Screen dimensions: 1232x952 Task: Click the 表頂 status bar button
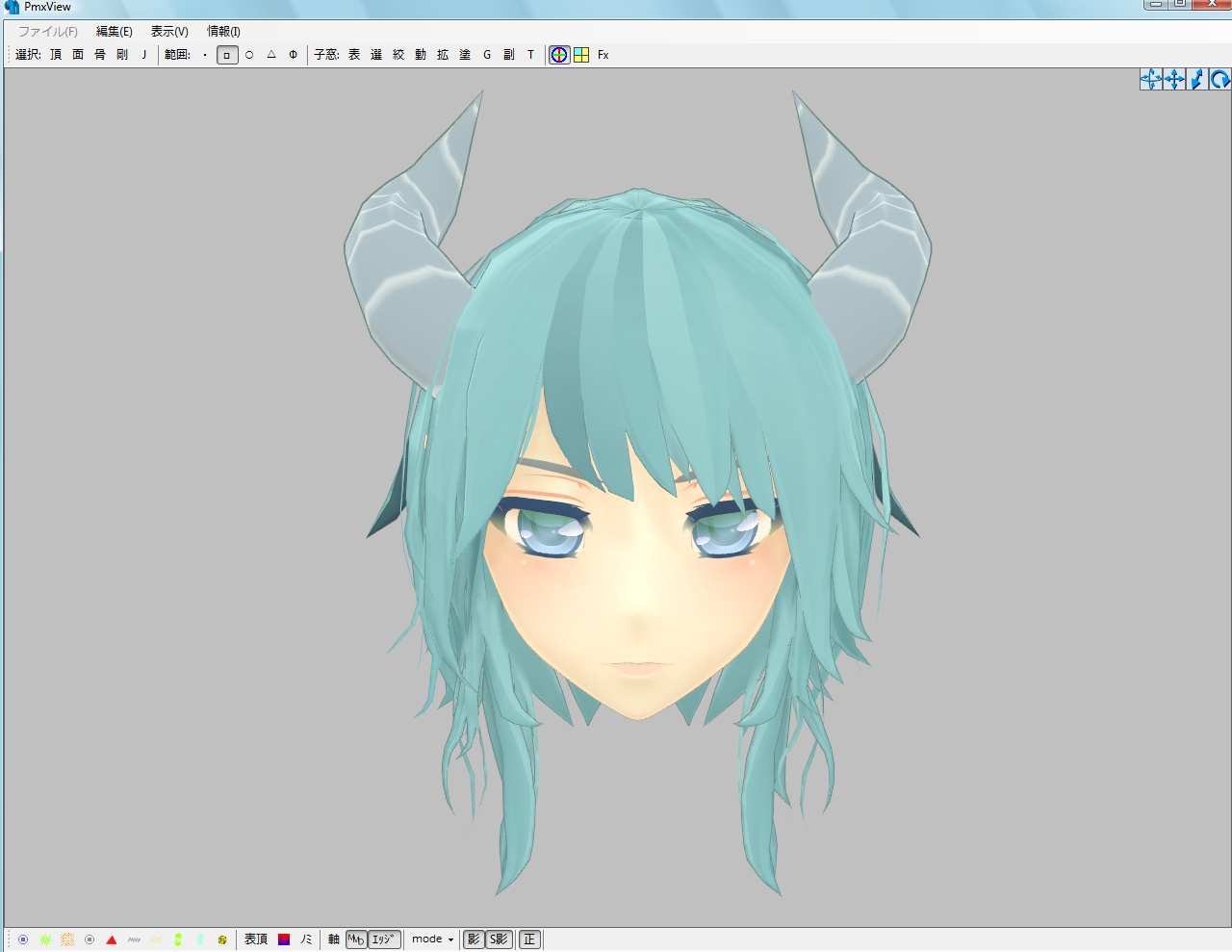click(x=256, y=939)
